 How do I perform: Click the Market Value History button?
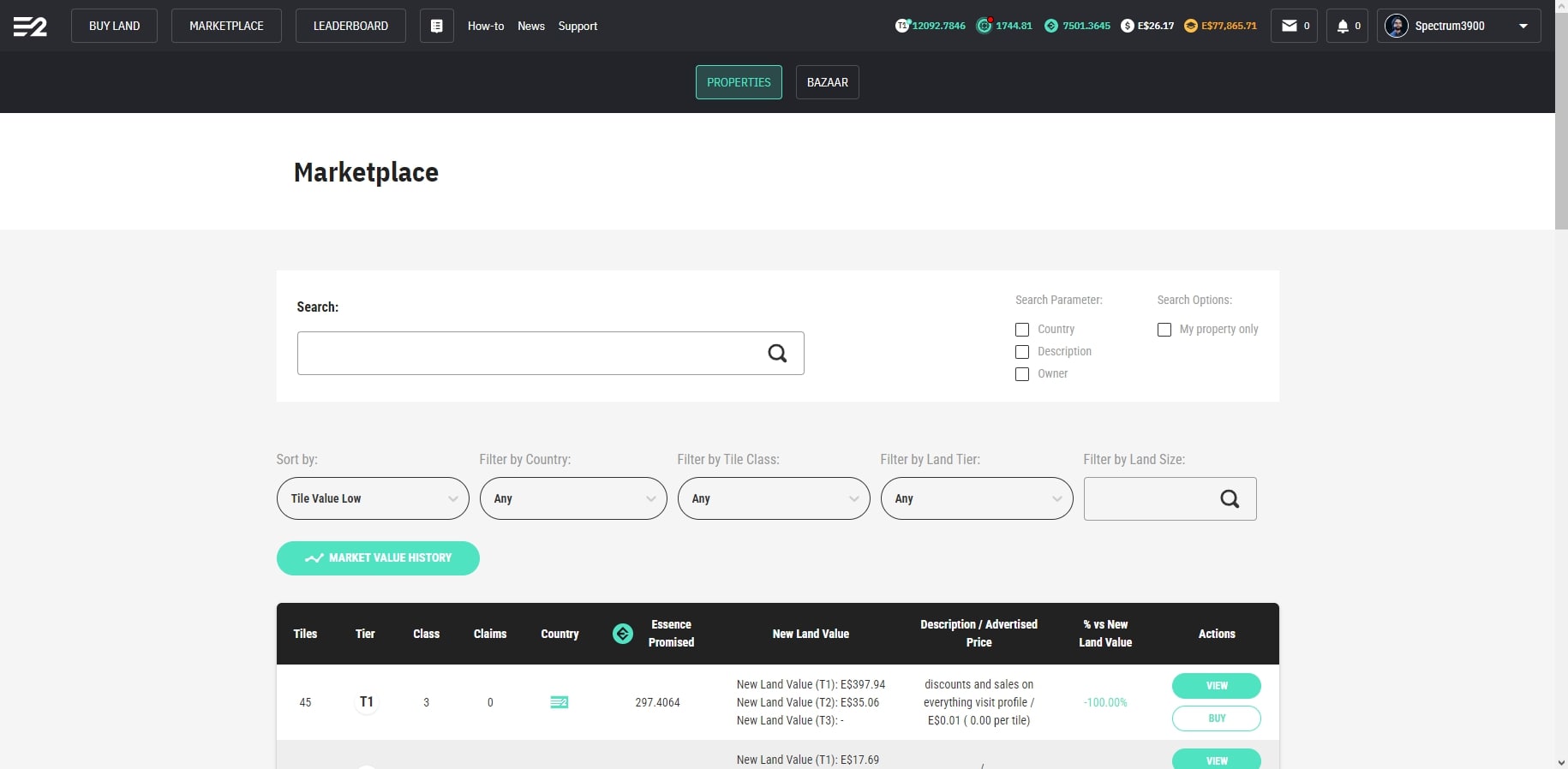coord(378,558)
